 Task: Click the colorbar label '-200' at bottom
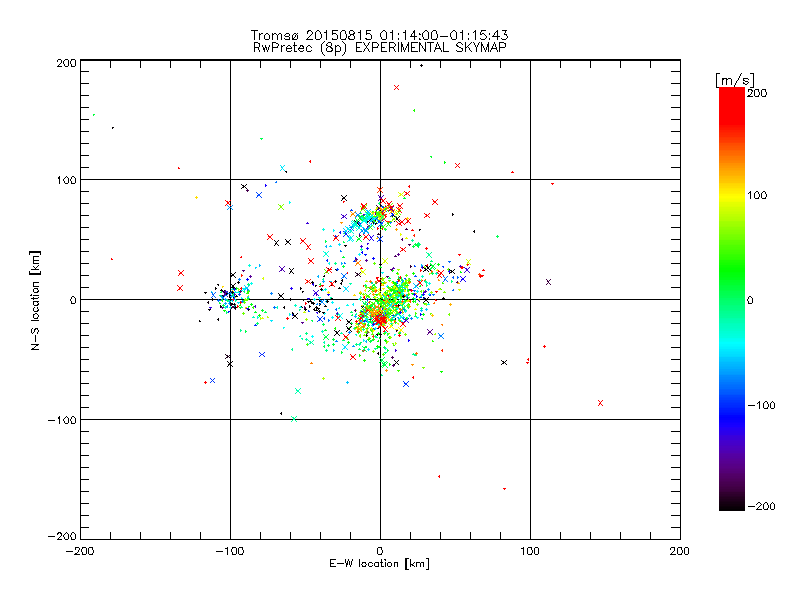coord(761,506)
